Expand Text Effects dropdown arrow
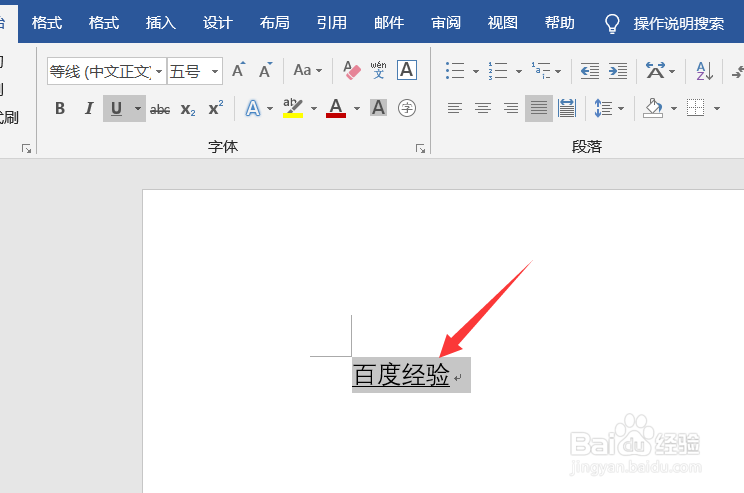 (270, 109)
